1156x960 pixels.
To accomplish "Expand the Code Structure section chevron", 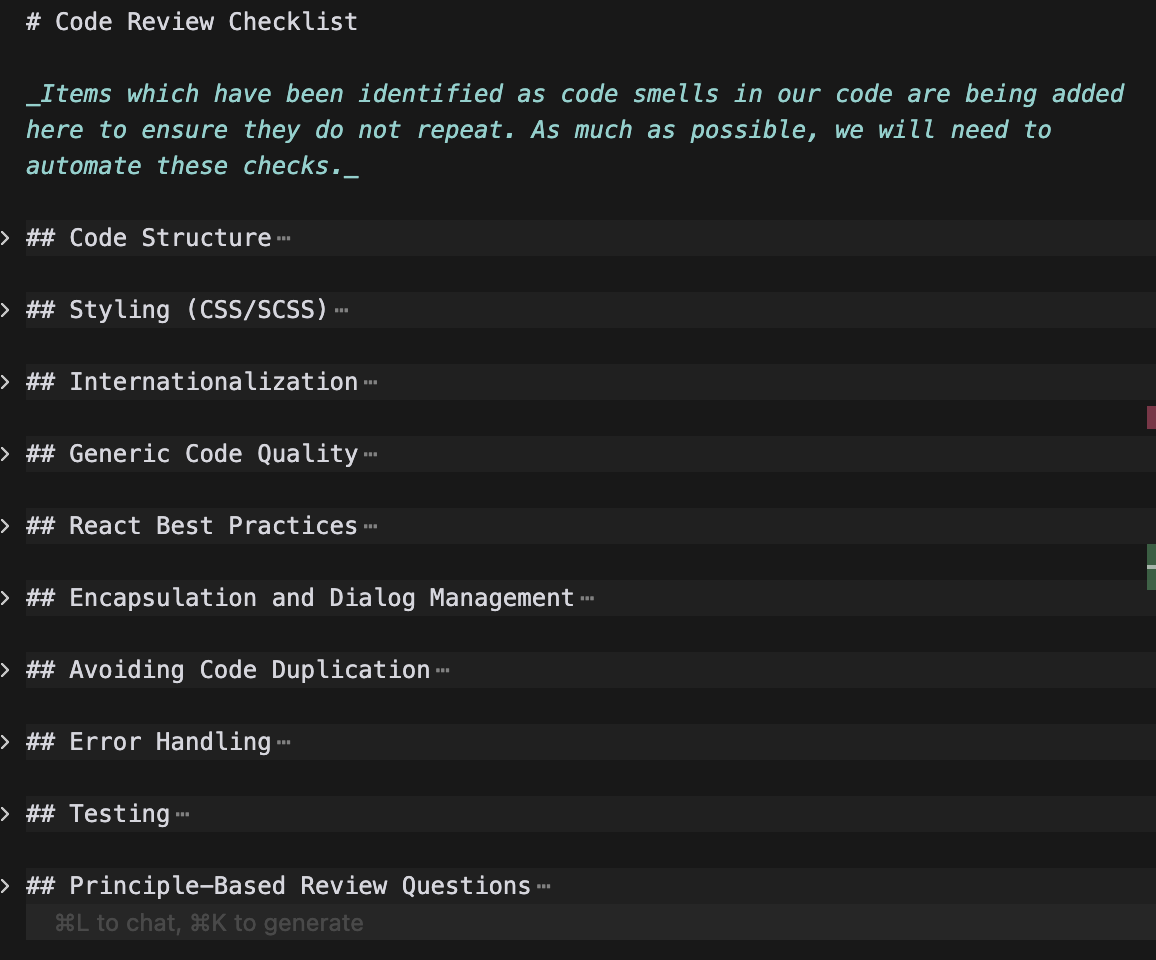I will (7, 238).
